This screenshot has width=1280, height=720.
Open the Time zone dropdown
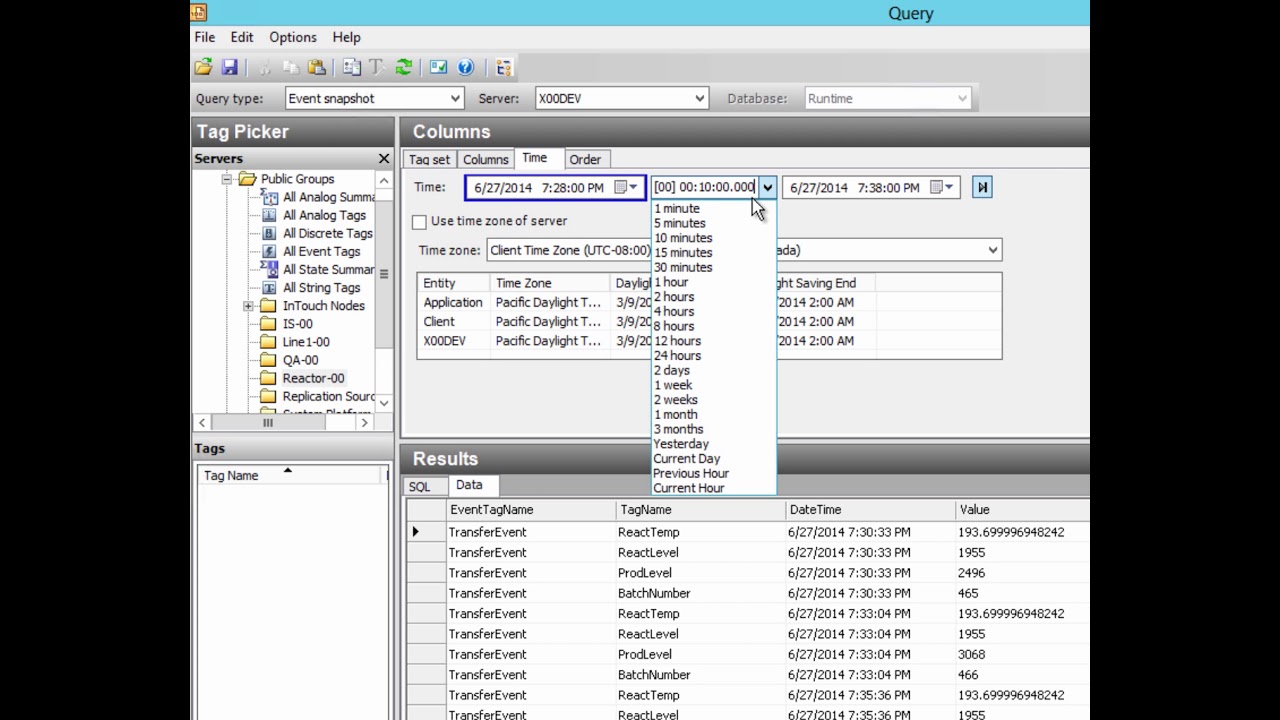coord(992,250)
